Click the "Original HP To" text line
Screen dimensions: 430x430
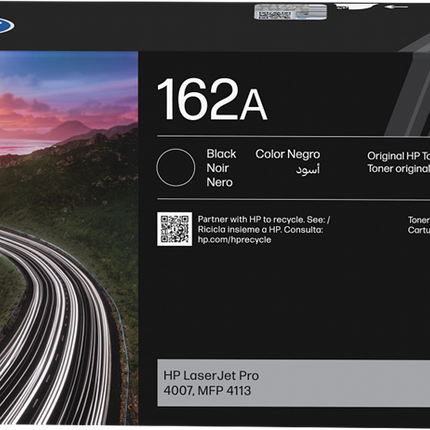tap(399, 156)
